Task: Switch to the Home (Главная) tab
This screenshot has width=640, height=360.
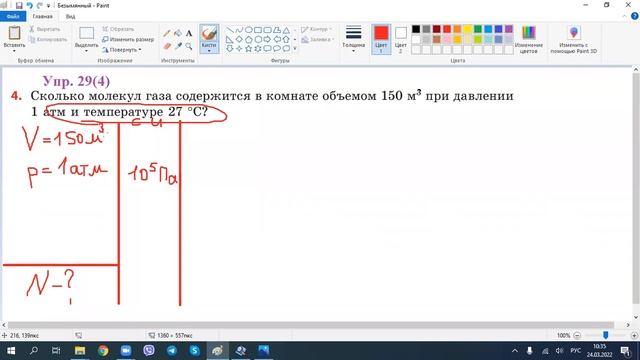Action: pyautogui.click(x=42, y=16)
